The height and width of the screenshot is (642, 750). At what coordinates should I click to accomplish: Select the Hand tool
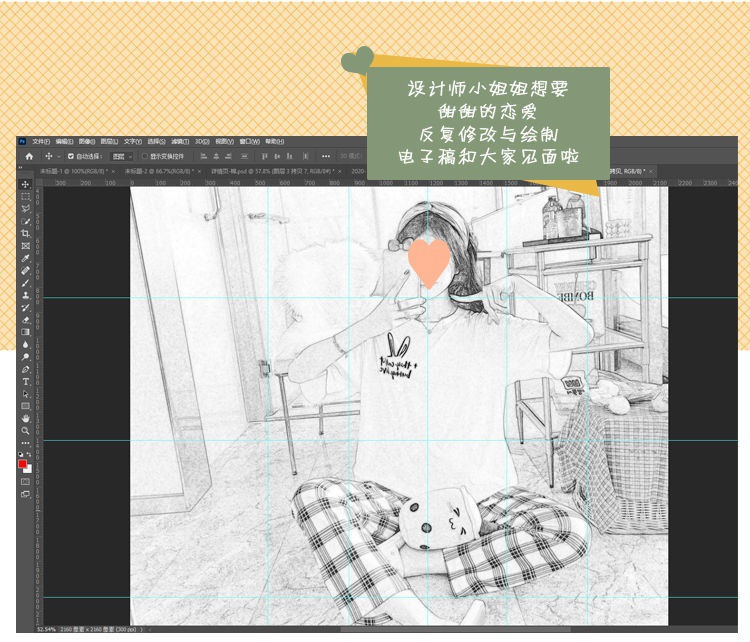[x=25, y=418]
